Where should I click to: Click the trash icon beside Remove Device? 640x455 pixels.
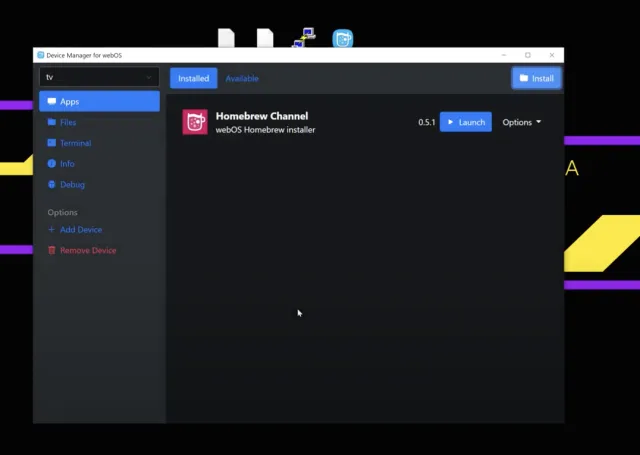51,250
